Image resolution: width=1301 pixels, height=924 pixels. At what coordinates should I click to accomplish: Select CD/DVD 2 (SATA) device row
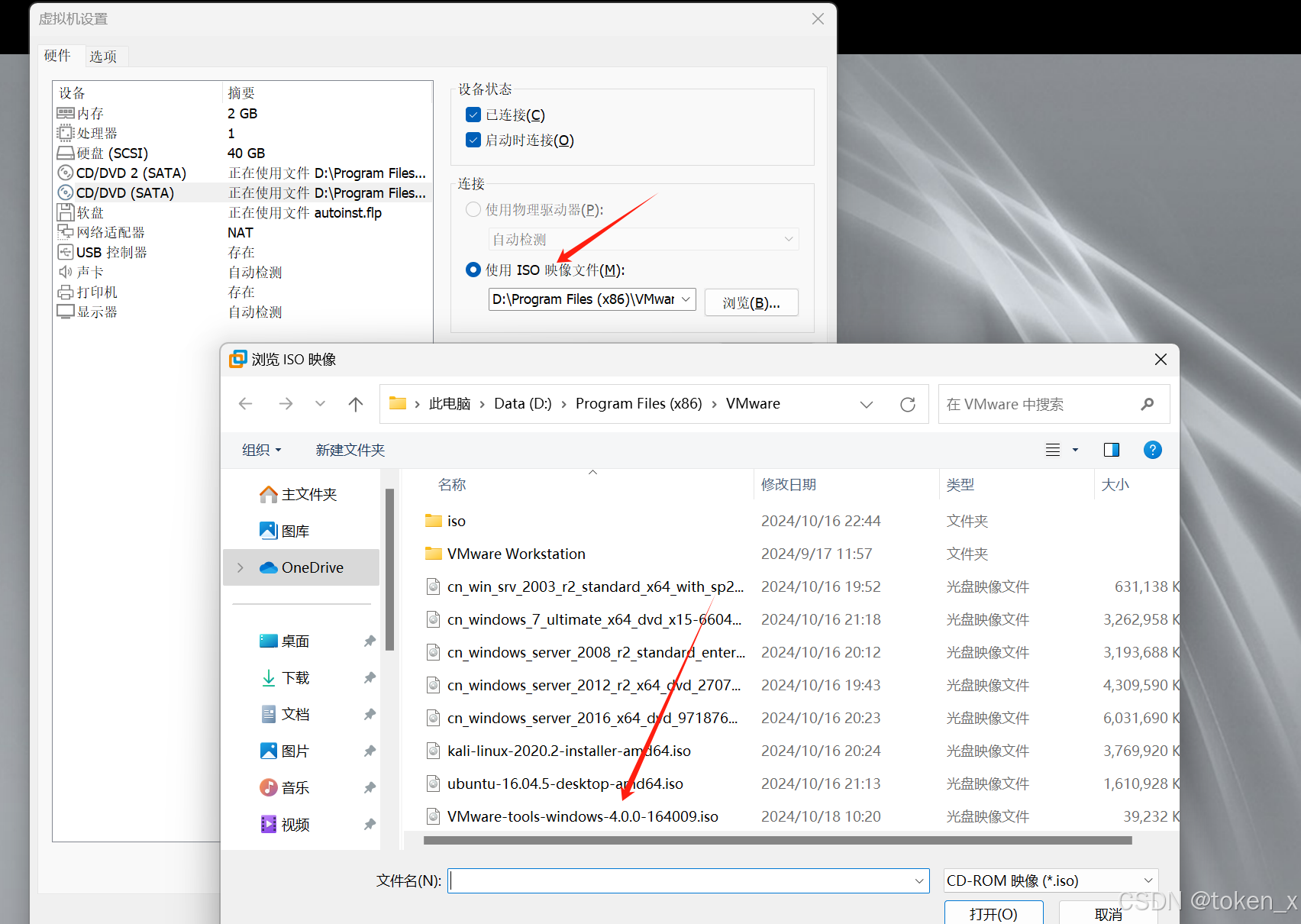pos(243,173)
